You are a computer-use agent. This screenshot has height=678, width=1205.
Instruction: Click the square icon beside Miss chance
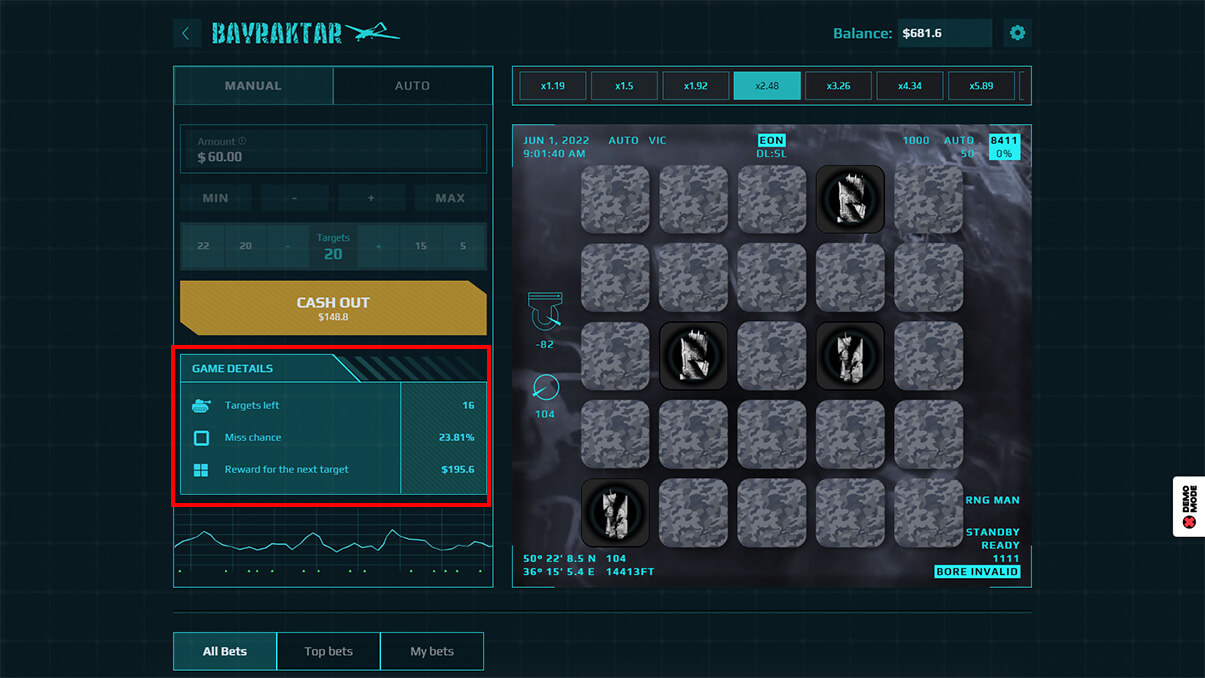tap(201, 438)
